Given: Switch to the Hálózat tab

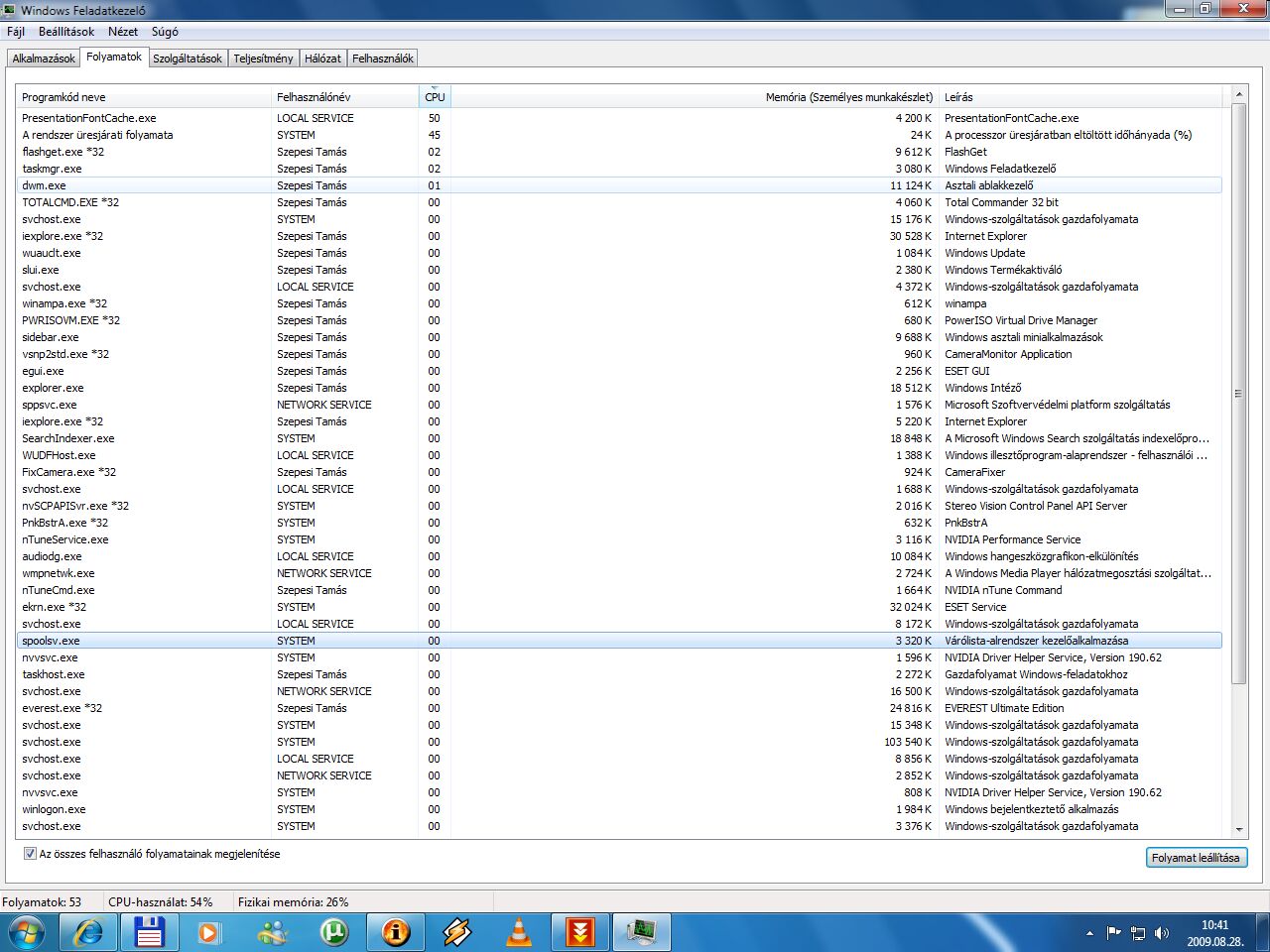Looking at the screenshot, I should click(322, 59).
